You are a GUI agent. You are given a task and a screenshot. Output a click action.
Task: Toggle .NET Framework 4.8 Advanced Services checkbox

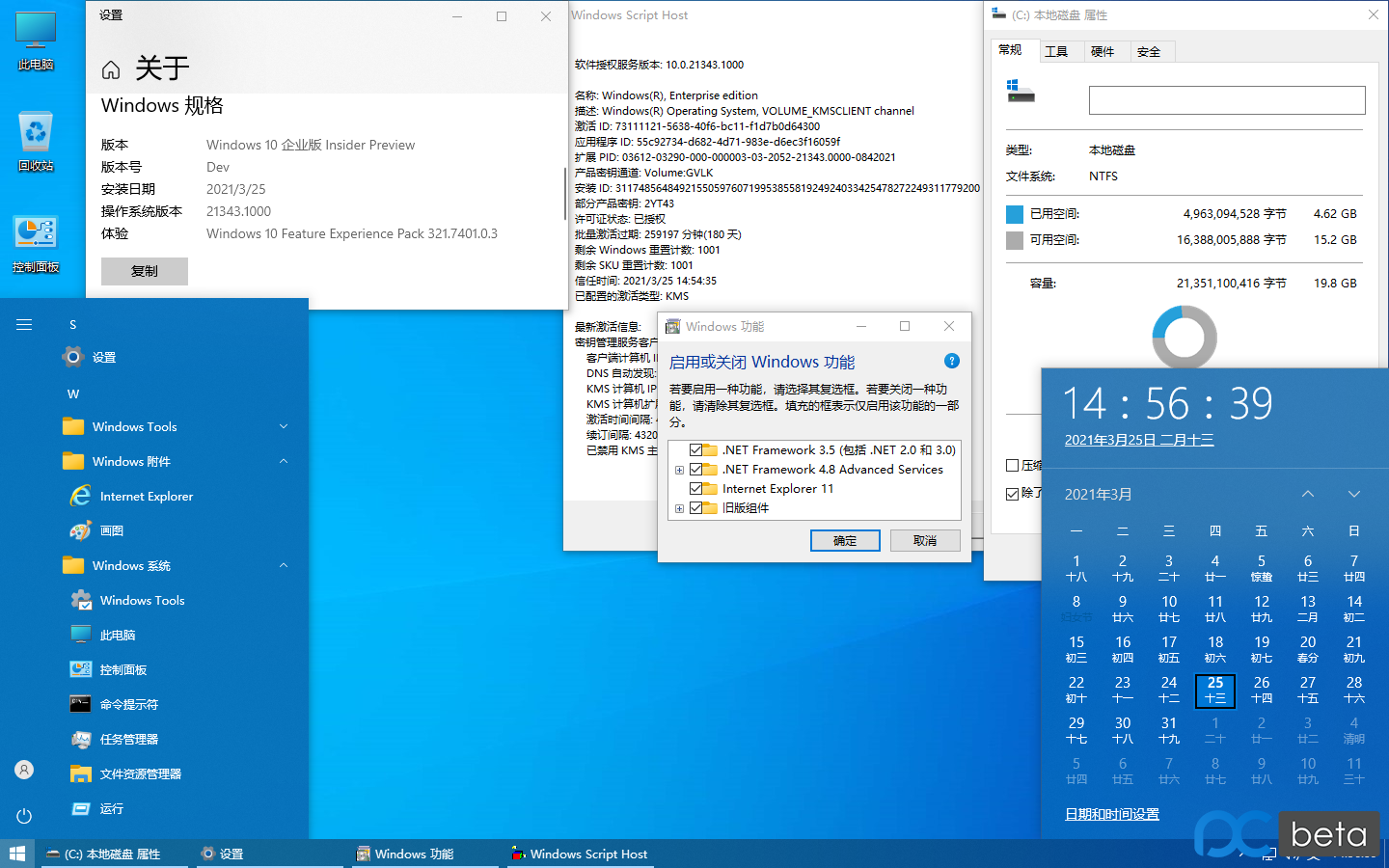(x=695, y=469)
